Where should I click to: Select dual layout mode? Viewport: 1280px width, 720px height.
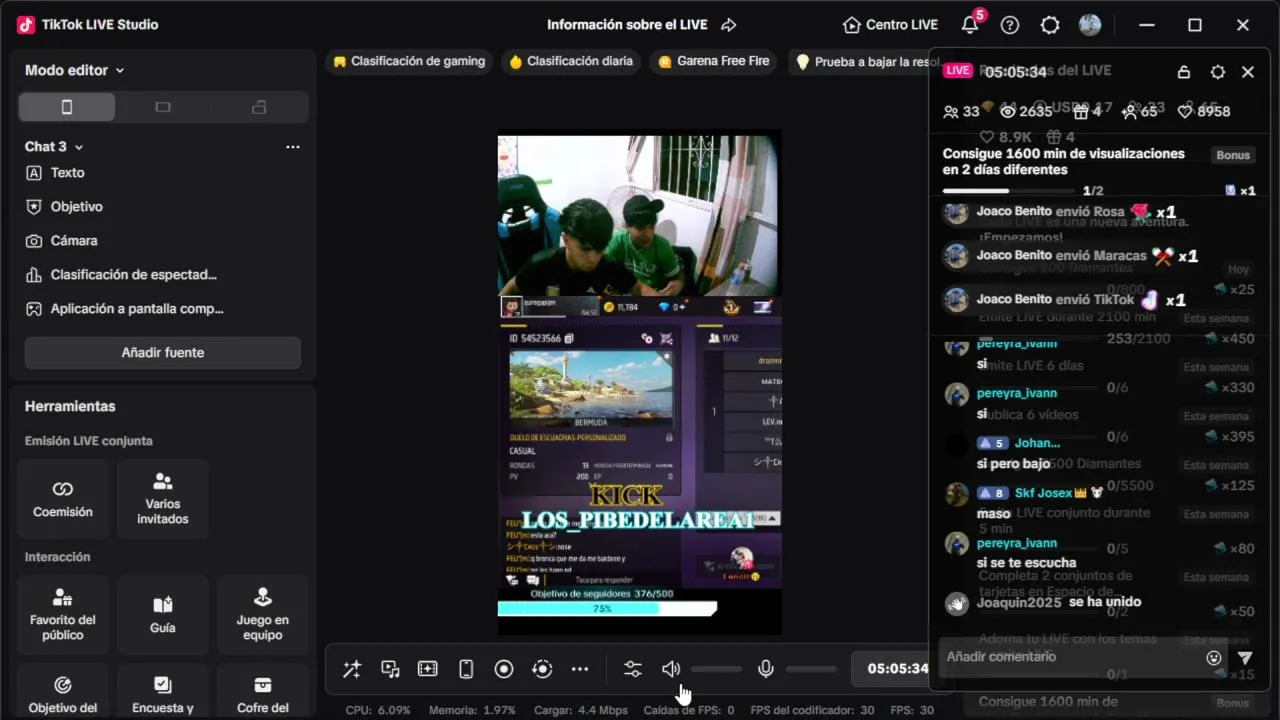pyautogui.click(x=259, y=107)
